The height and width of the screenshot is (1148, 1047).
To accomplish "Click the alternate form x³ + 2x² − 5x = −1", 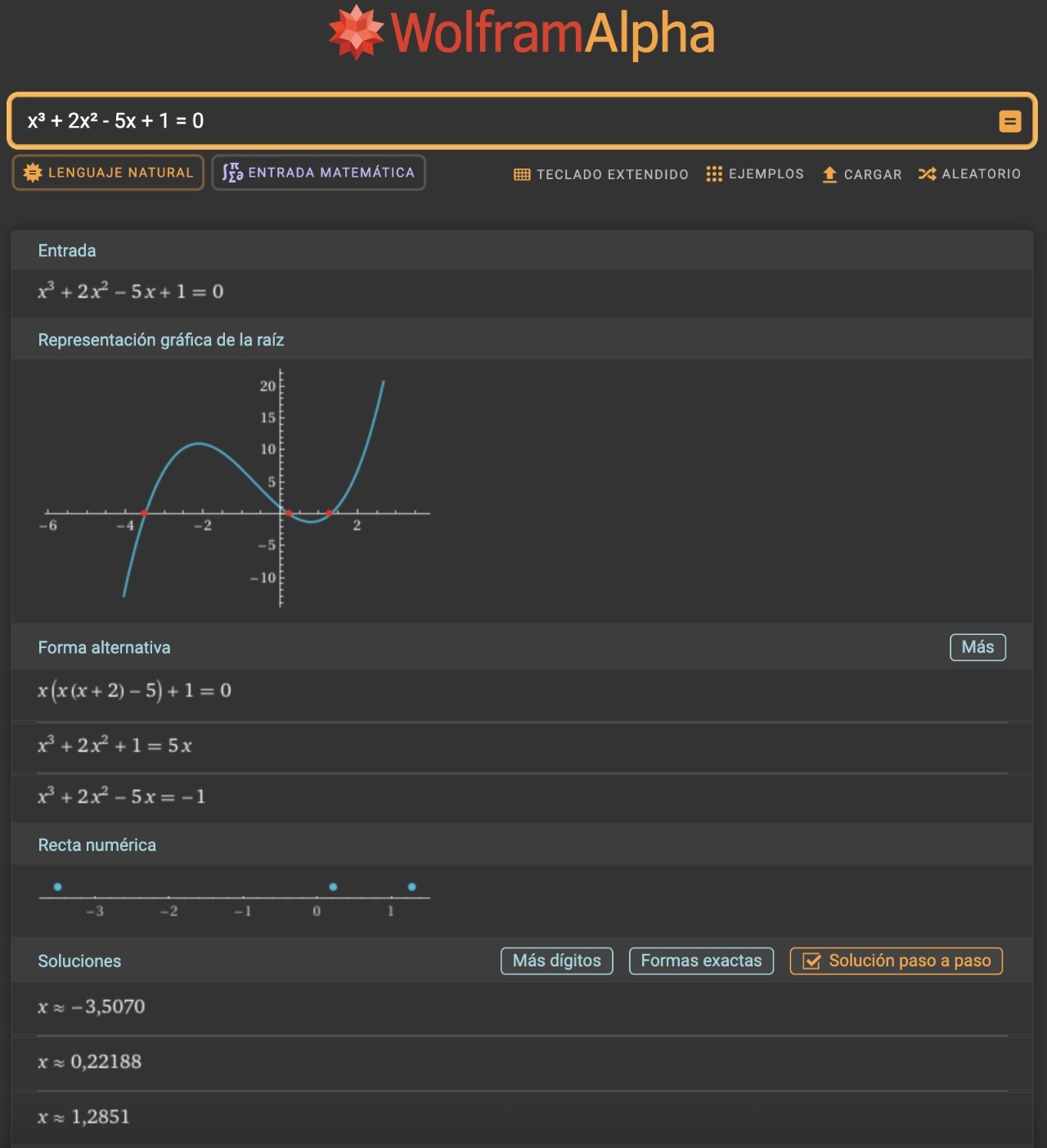I will [121, 796].
